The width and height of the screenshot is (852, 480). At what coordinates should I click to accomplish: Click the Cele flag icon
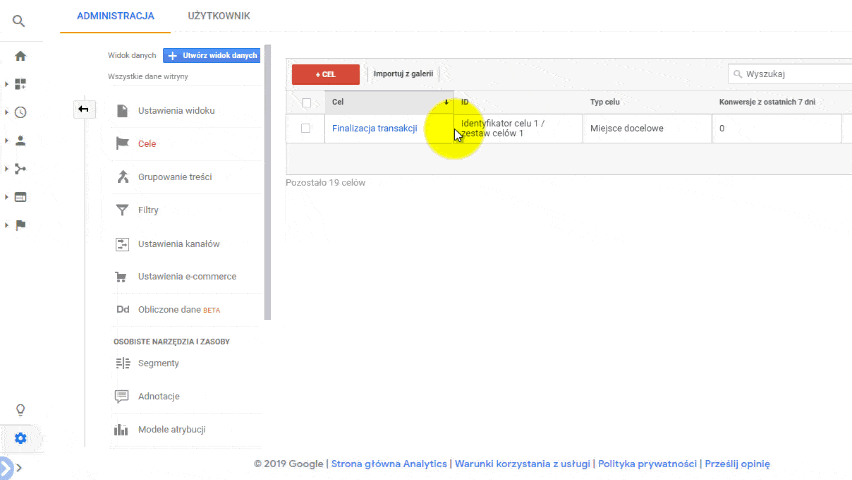pos(122,144)
